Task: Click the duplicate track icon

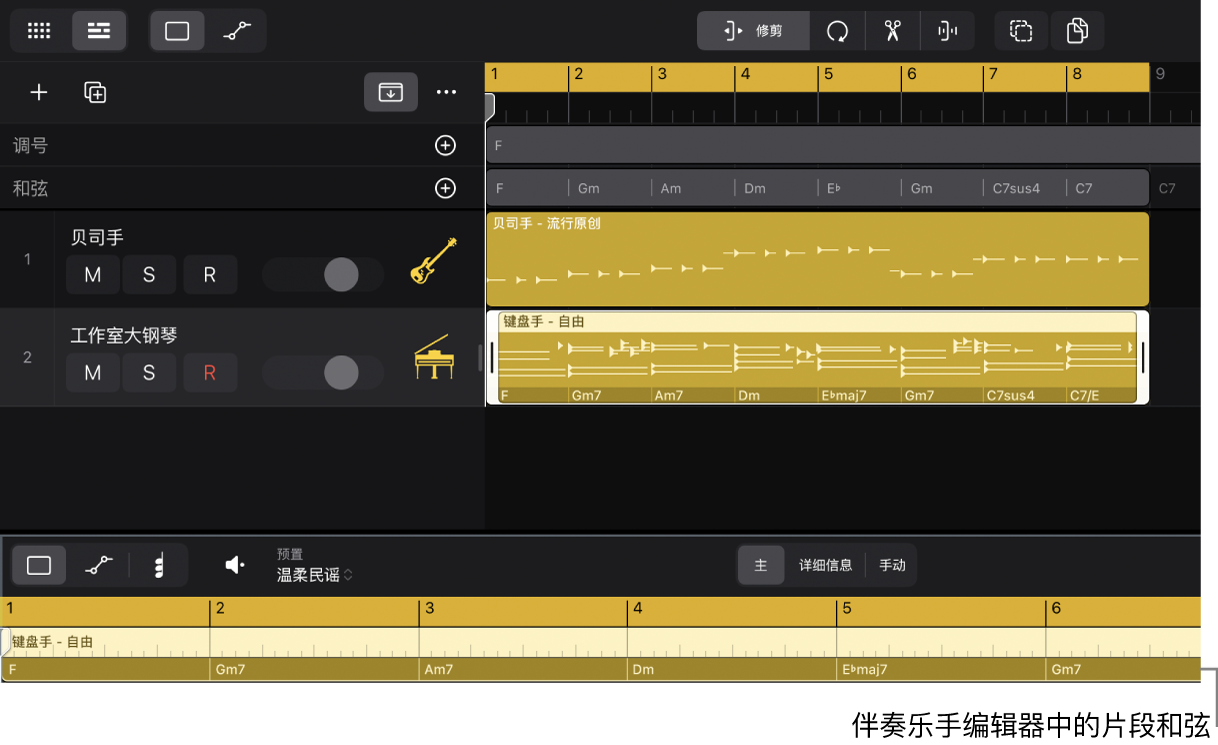Action: pyautogui.click(x=95, y=93)
